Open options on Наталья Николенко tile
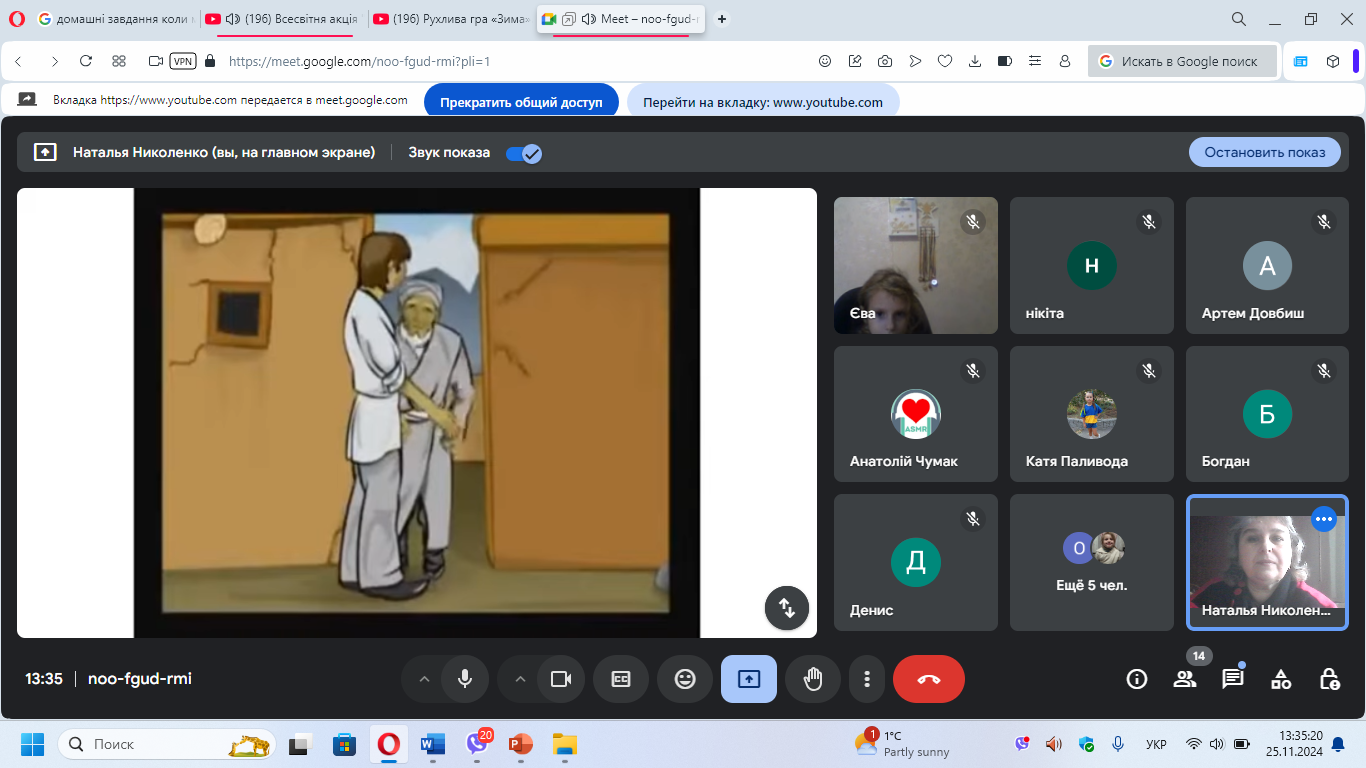Image resolution: width=1366 pixels, height=768 pixels. (x=1324, y=519)
